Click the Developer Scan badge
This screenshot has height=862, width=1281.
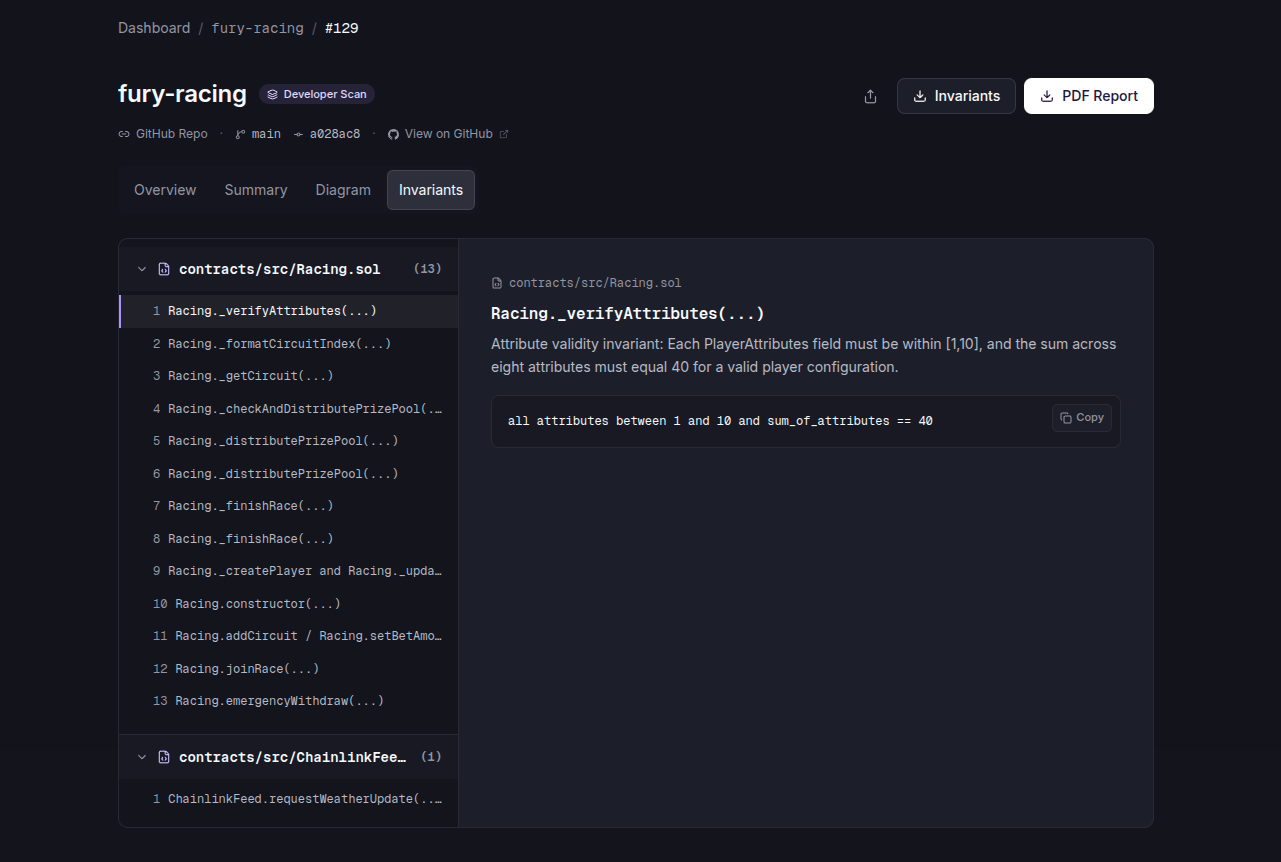317,94
